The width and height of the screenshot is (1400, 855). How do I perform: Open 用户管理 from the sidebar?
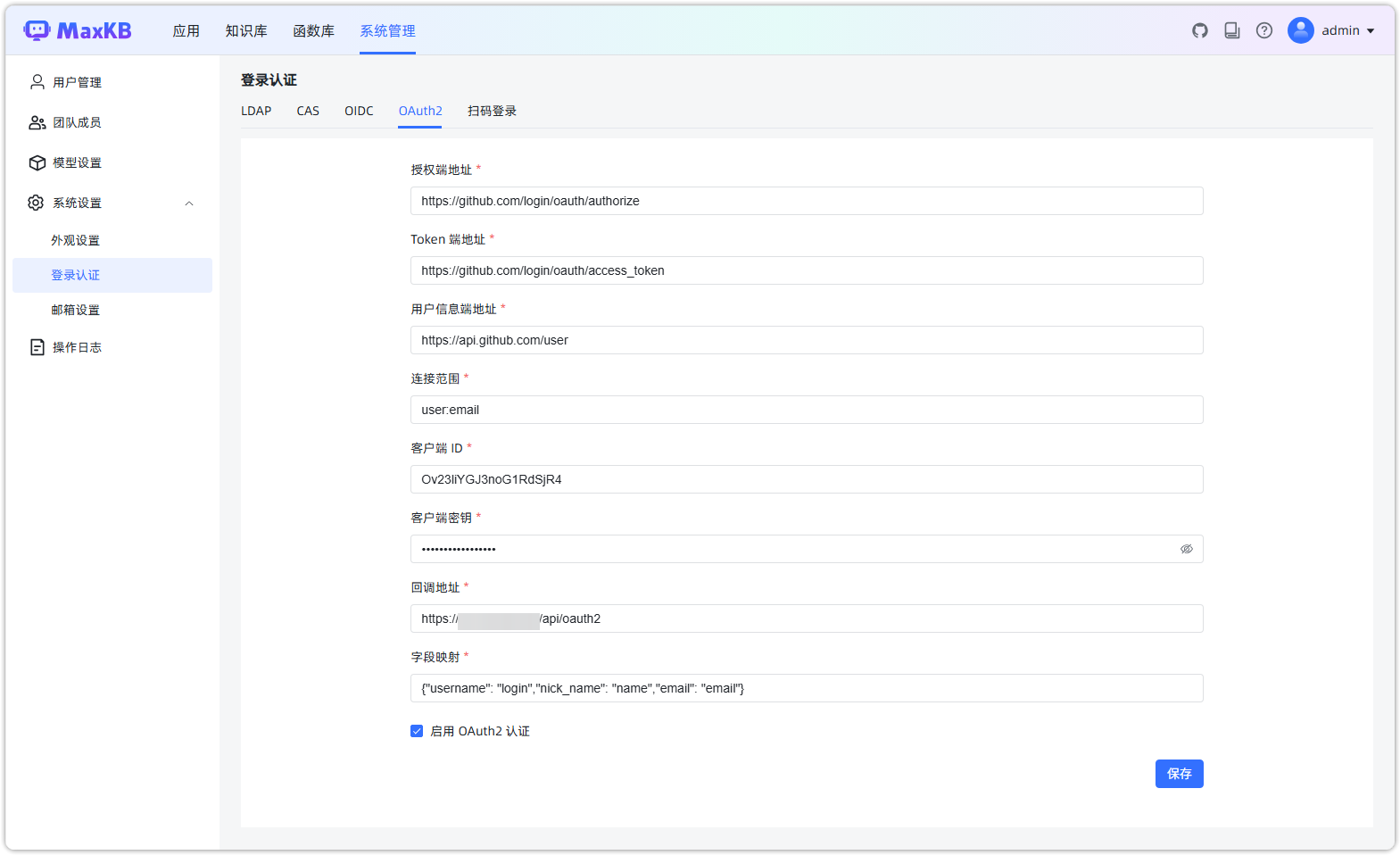(x=77, y=82)
